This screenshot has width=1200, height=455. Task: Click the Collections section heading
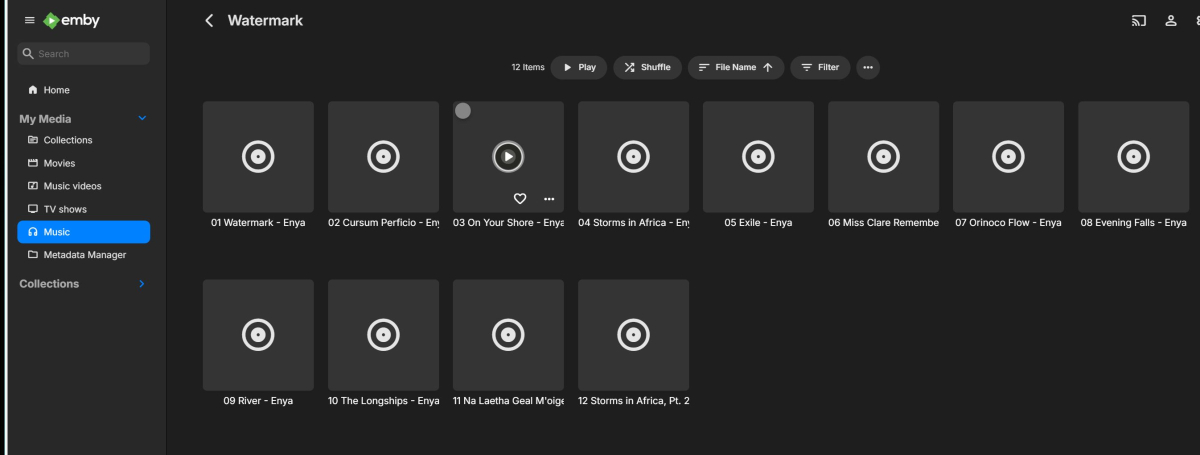[49, 284]
